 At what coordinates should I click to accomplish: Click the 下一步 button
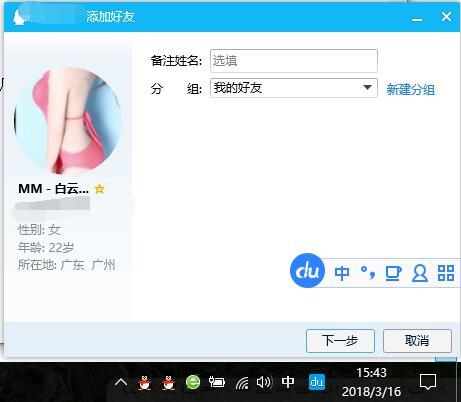click(340, 341)
